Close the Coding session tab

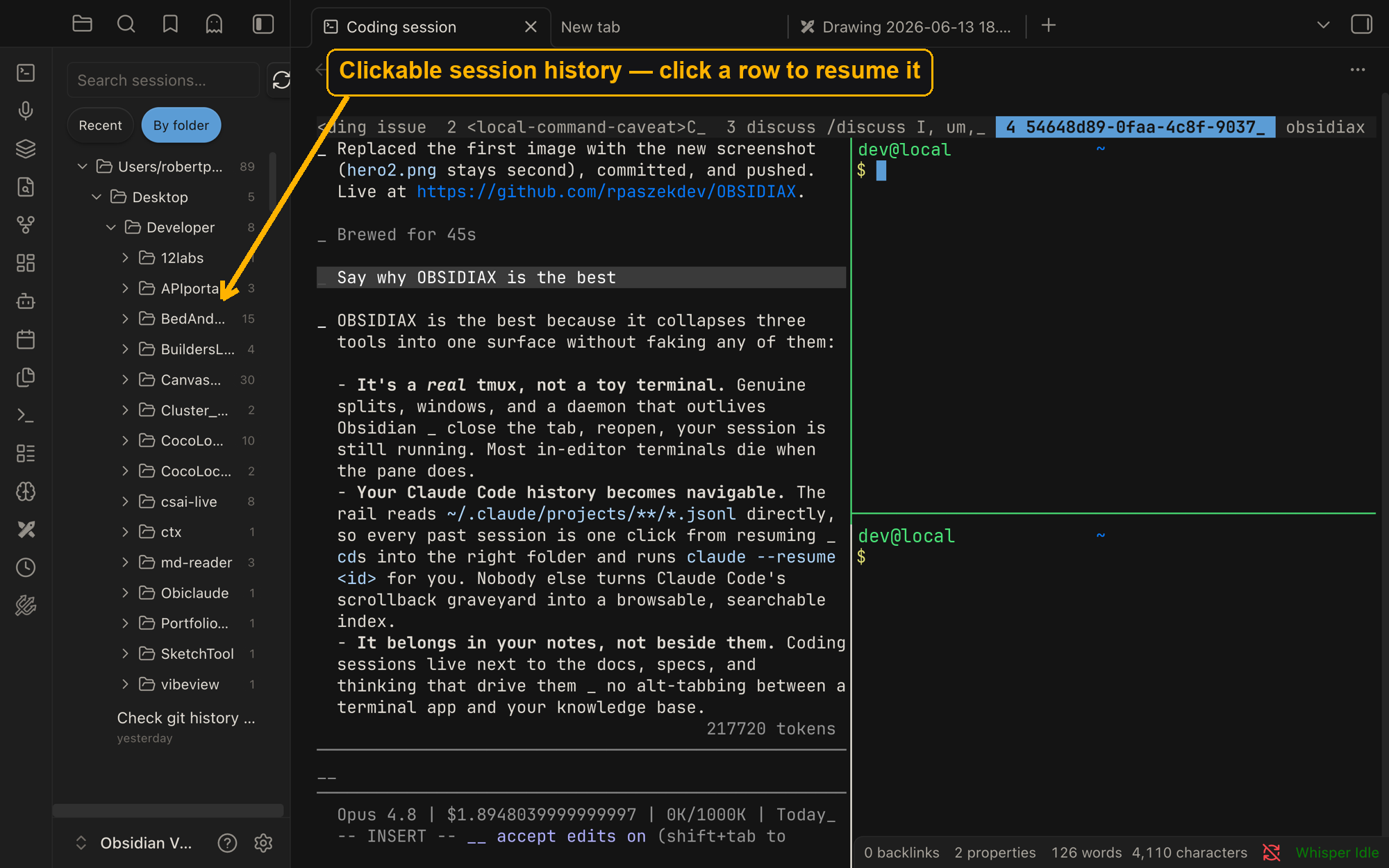[531, 27]
